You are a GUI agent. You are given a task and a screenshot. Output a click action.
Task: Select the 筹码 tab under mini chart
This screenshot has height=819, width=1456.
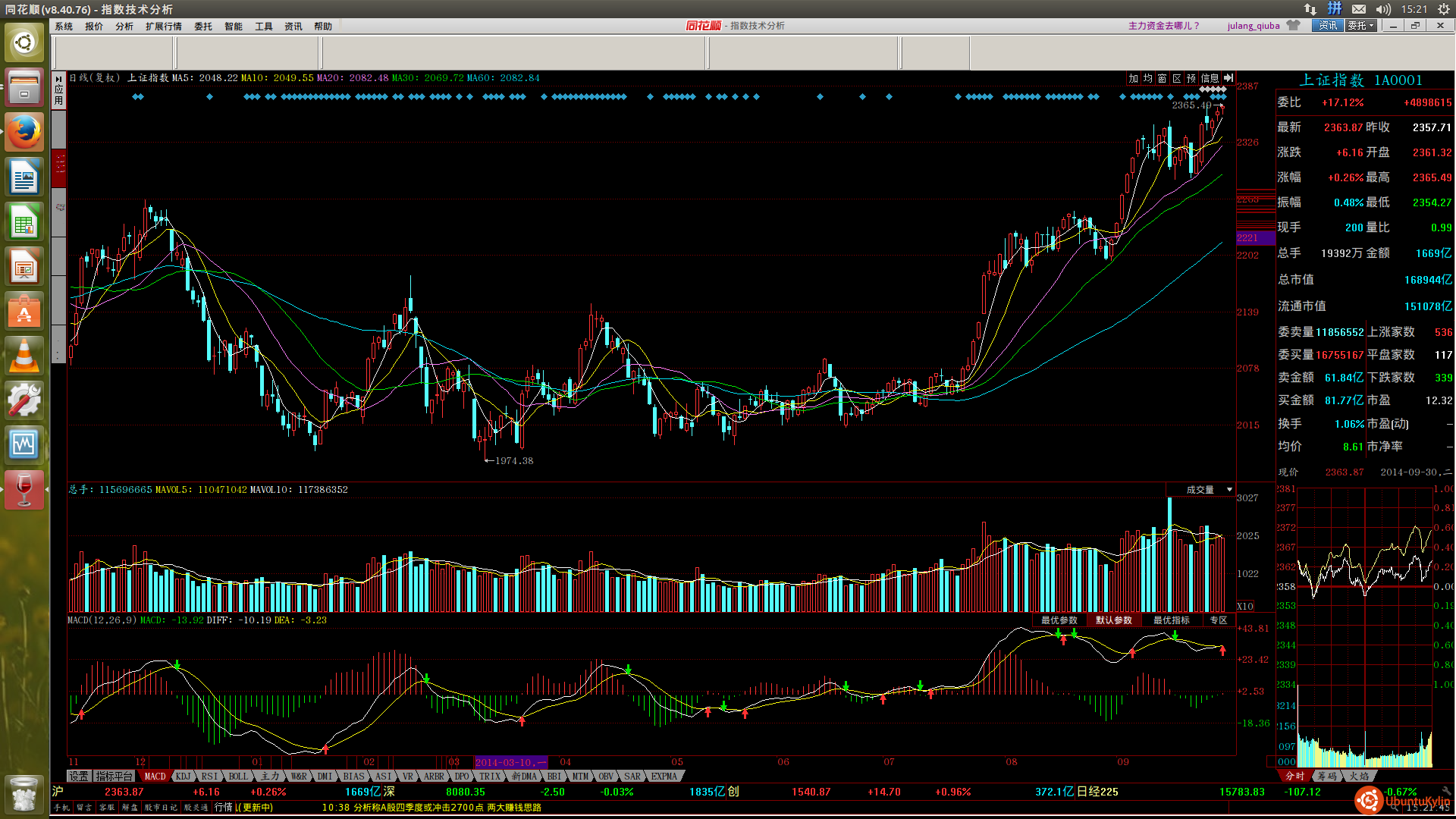point(1326,777)
